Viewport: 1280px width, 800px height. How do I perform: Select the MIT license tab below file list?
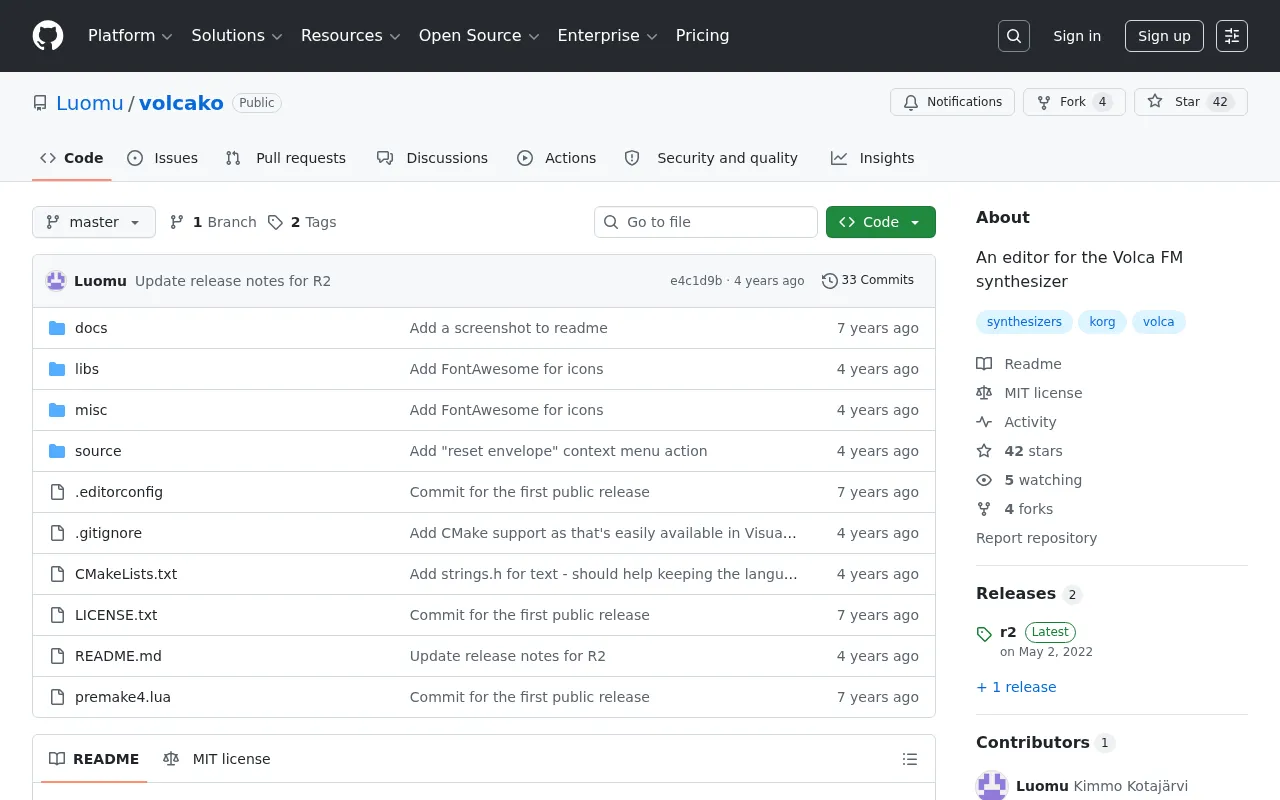pos(217,759)
